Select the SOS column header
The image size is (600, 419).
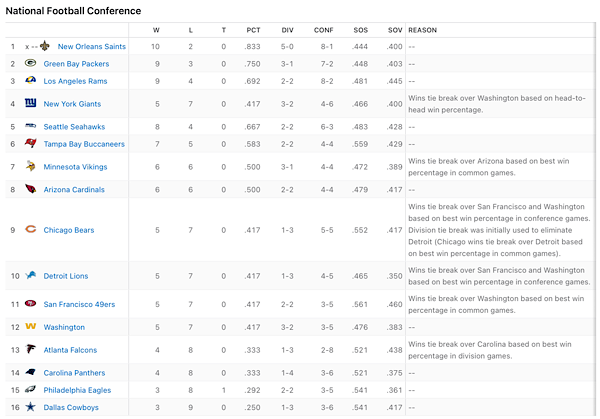tap(361, 30)
